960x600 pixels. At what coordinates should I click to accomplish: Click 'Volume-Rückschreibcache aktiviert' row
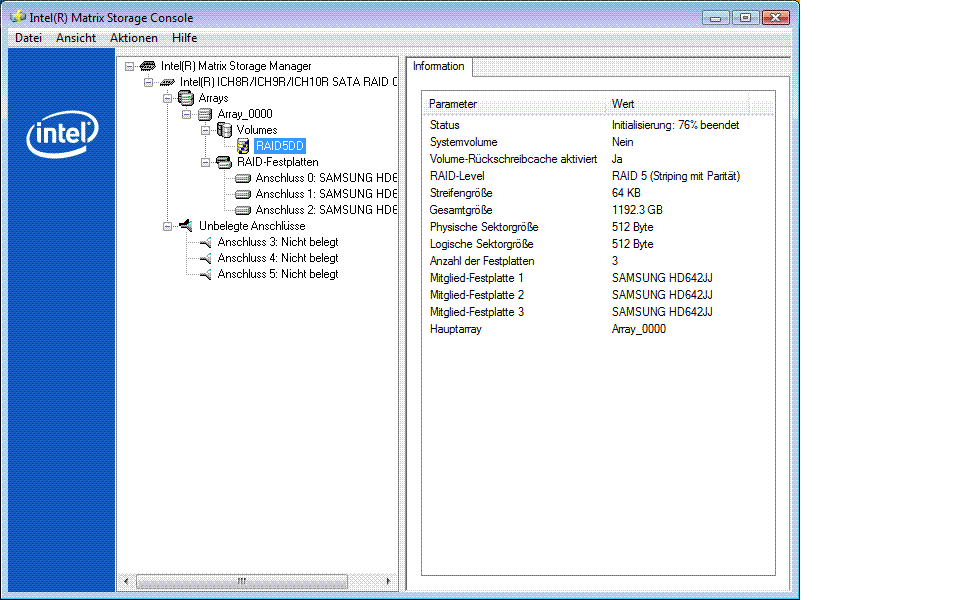coord(513,159)
